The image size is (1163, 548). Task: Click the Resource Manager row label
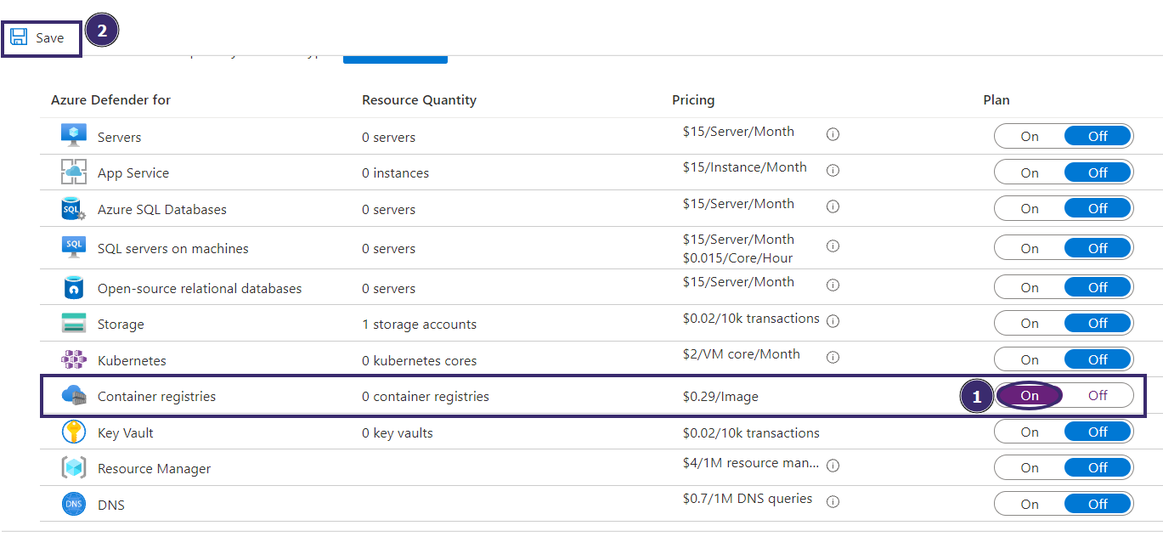point(154,469)
